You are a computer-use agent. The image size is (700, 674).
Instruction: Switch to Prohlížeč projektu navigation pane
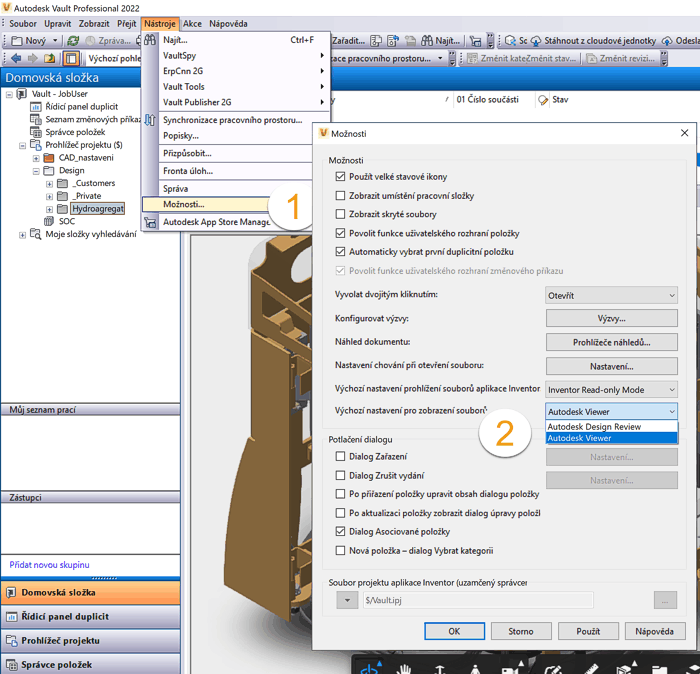tap(91, 641)
